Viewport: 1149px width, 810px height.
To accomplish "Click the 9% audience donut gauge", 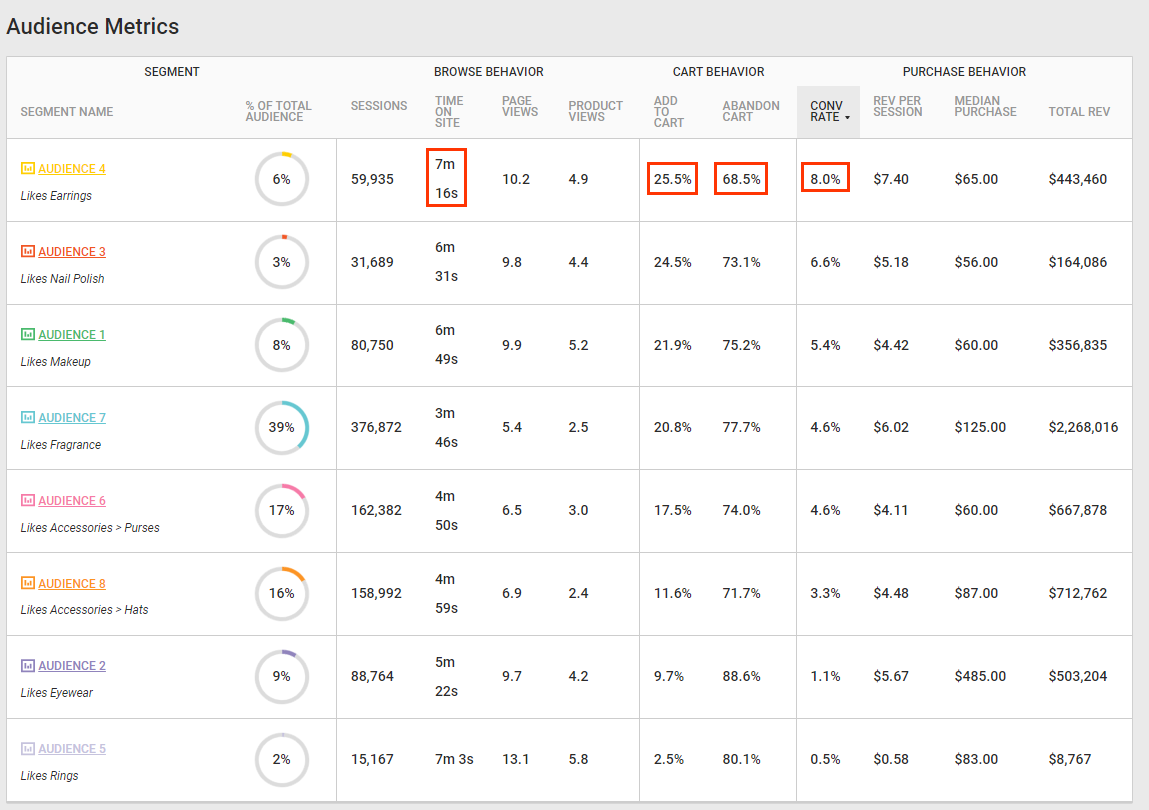I will [281, 676].
